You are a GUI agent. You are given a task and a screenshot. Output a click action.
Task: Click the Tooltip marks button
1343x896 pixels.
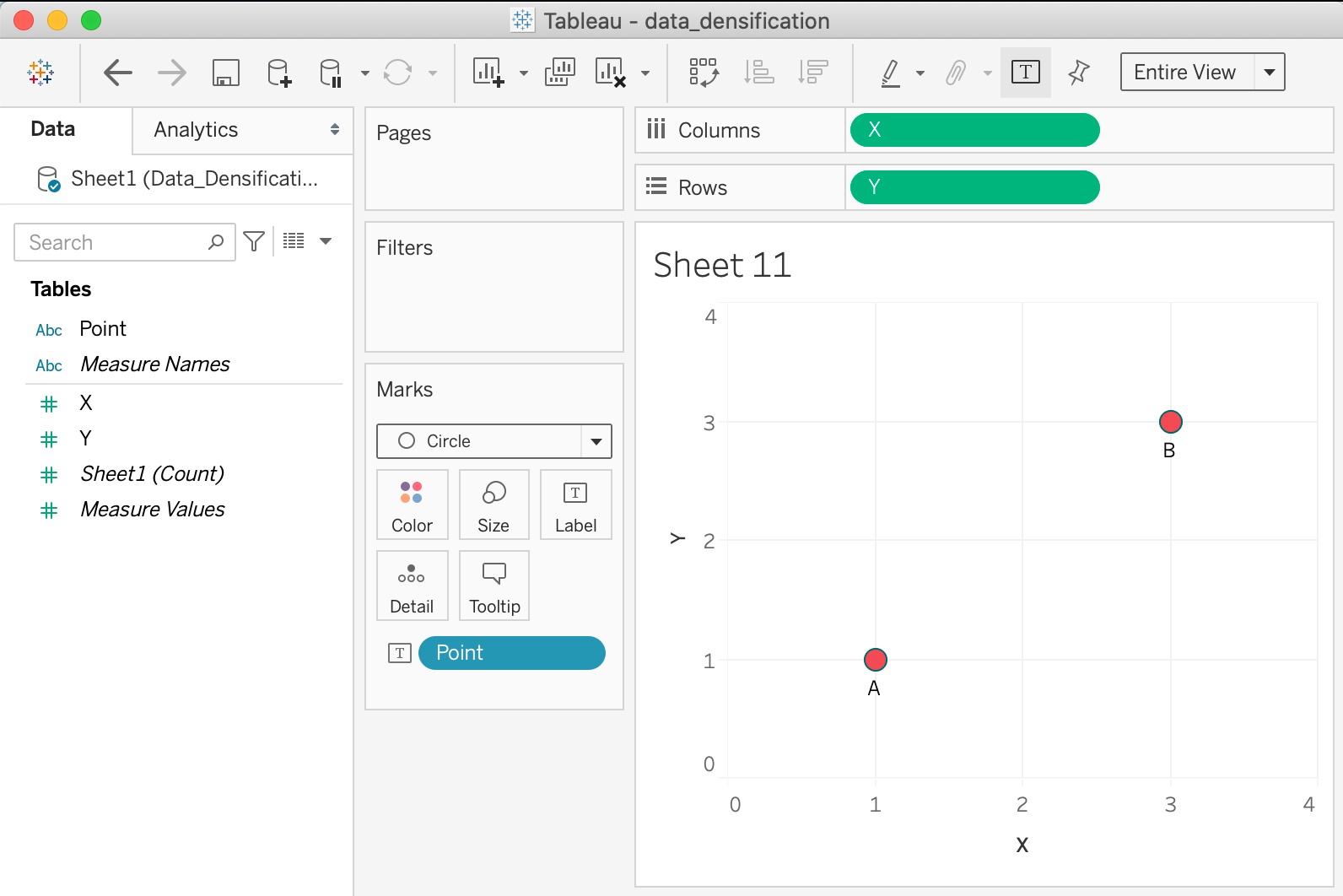pyautogui.click(x=494, y=586)
